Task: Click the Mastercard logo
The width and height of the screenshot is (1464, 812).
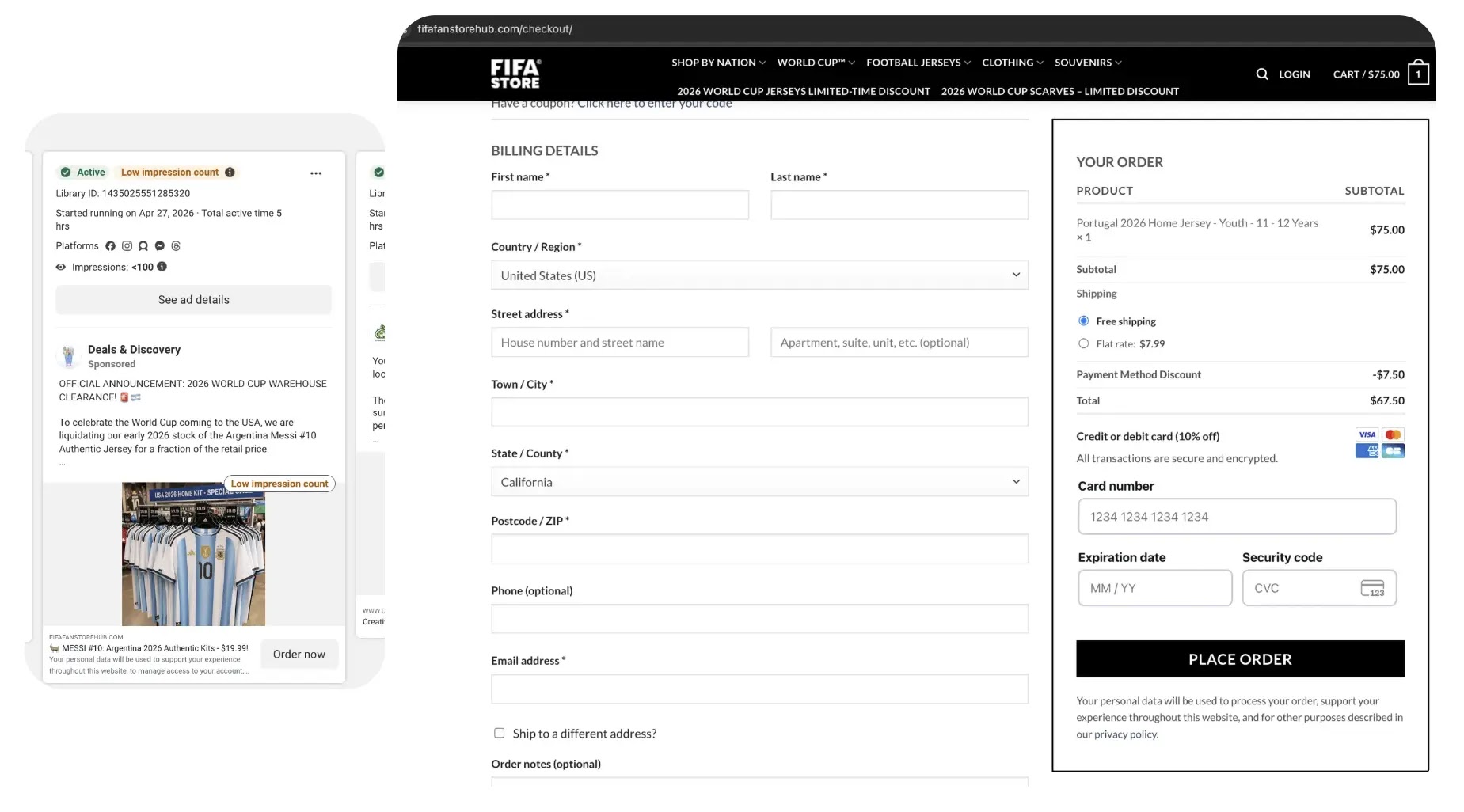Action: (x=1394, y=434)
